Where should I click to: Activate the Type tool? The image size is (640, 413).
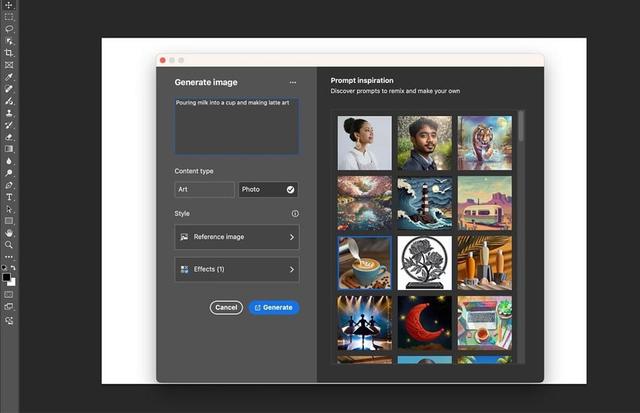pyautogui.click(x=9, y=197)
